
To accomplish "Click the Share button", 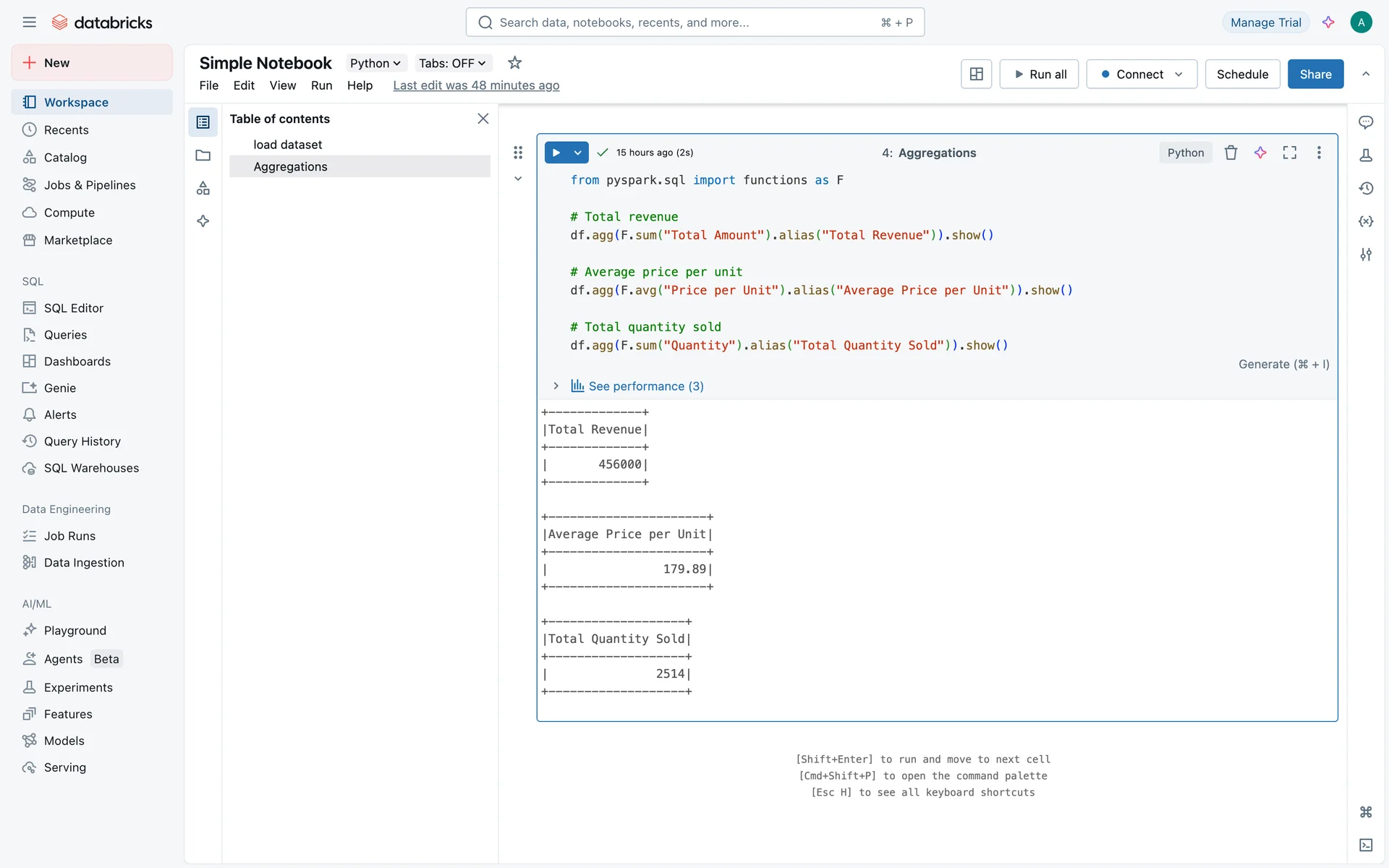I will point(1314,75).
